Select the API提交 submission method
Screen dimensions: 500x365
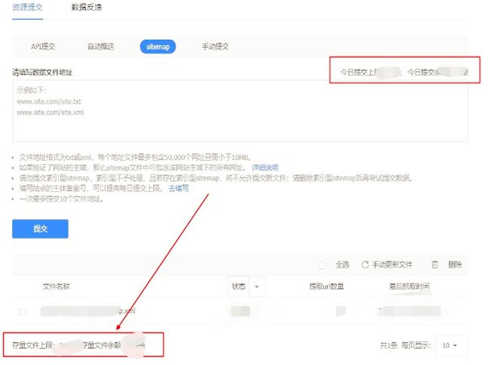[43, 46]
